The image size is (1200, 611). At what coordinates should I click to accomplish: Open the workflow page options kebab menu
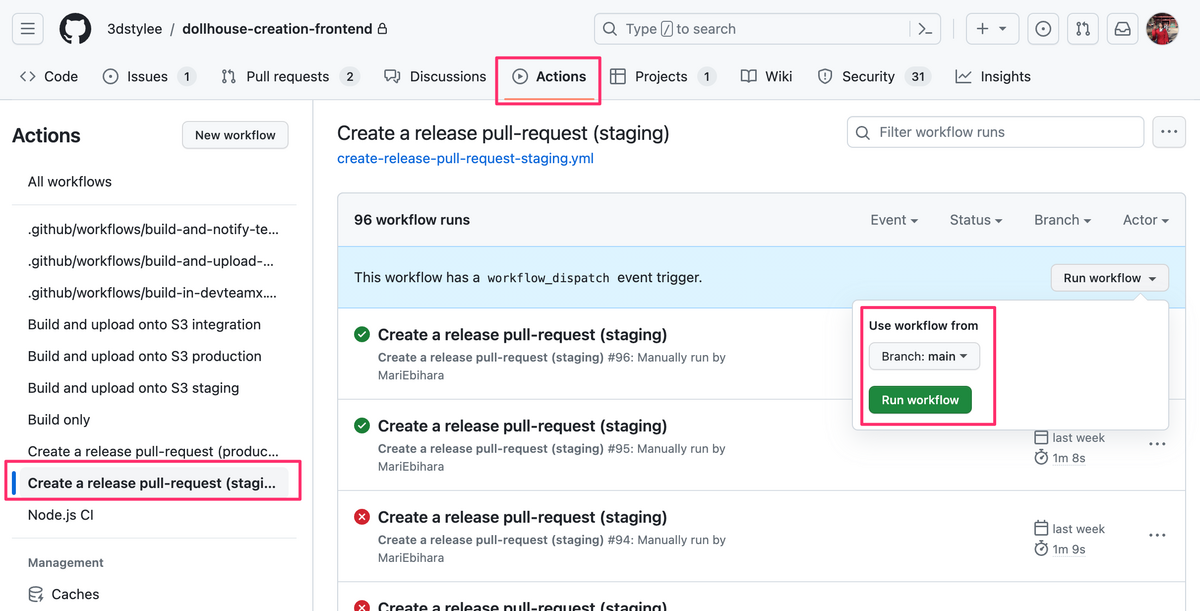coord(1168,131)
